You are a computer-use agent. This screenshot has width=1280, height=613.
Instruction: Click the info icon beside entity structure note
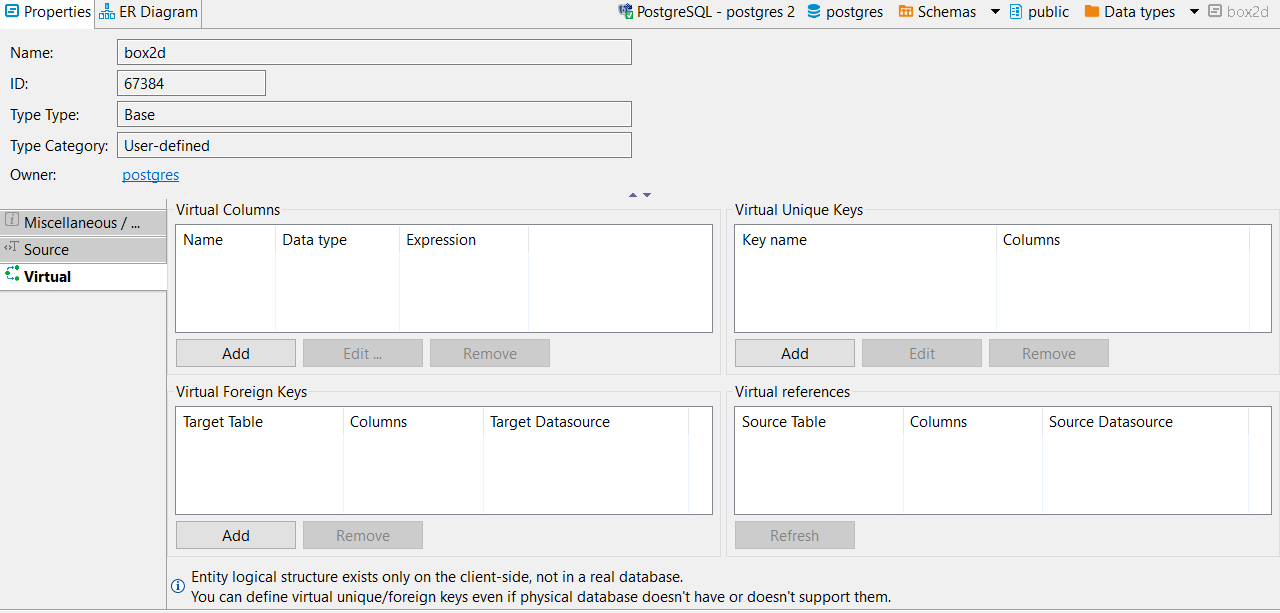click(178, 586)
